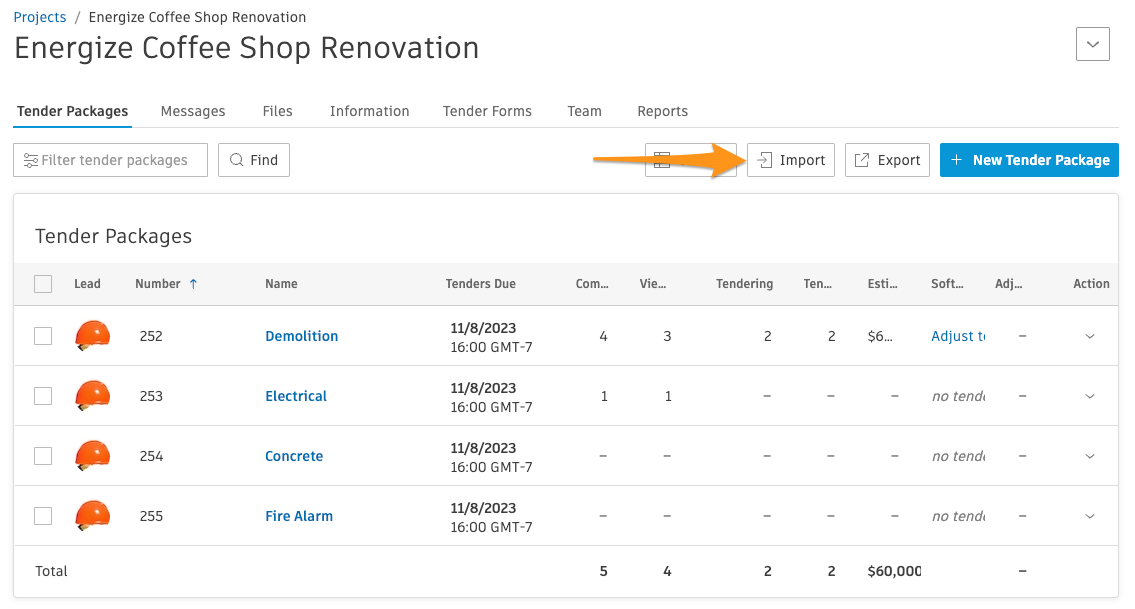Open the column layout settings icon
The image size is (1135, 609).
click(661, 160)
